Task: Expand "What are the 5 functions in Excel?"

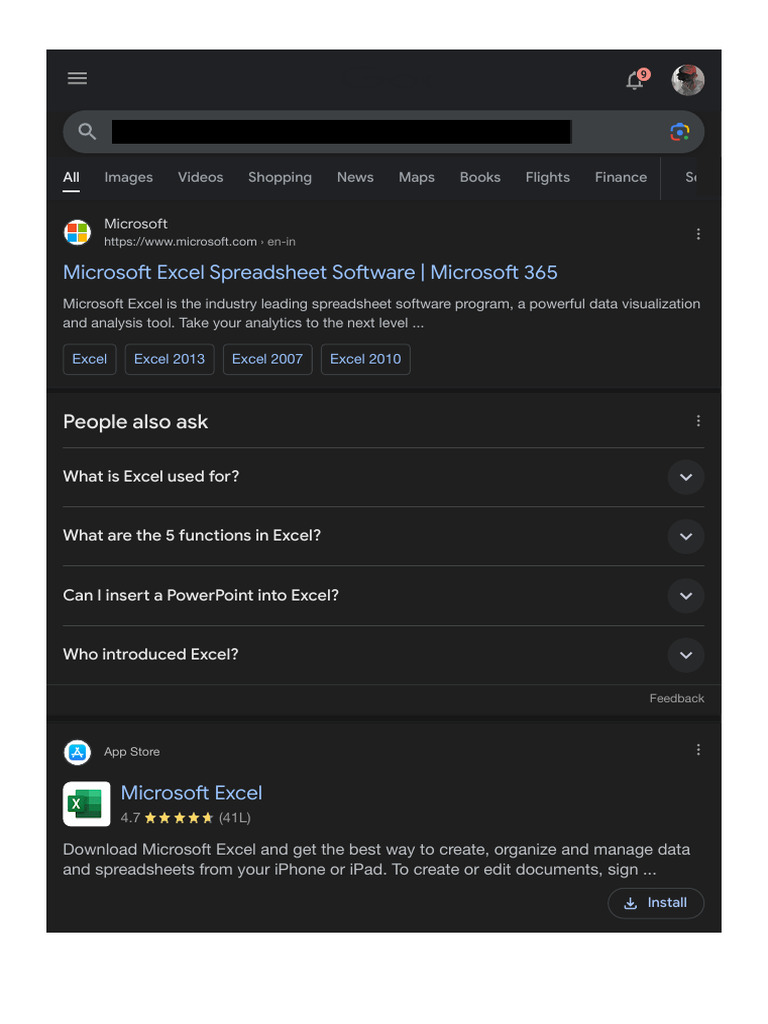Action: pos(685,536)
